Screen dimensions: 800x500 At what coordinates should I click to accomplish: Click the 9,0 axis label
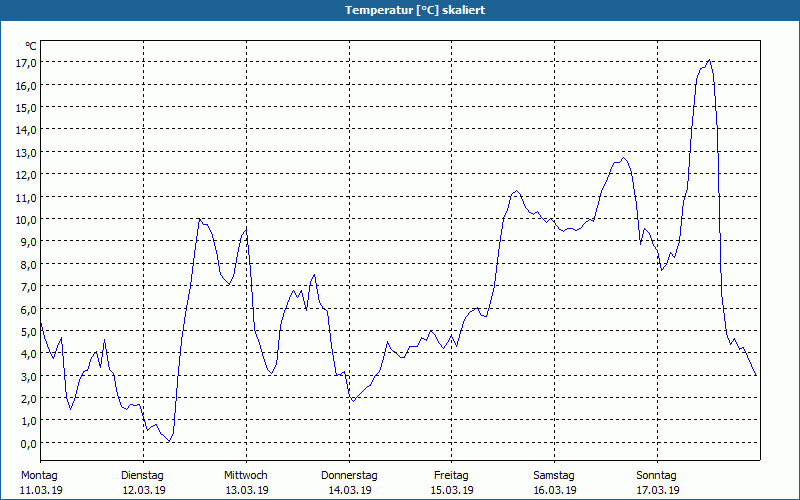[28, 242]
